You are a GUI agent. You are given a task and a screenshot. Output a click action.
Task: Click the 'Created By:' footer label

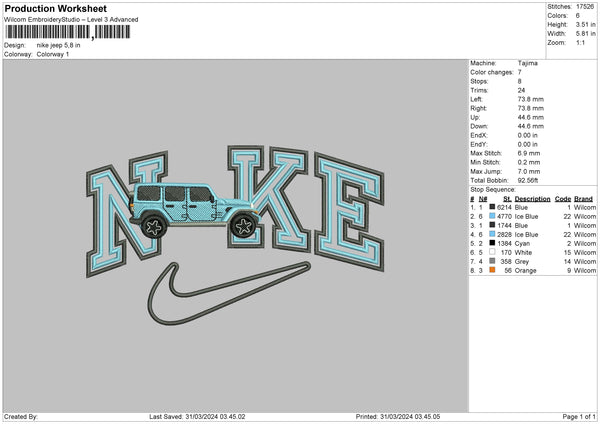pos(21,417)
